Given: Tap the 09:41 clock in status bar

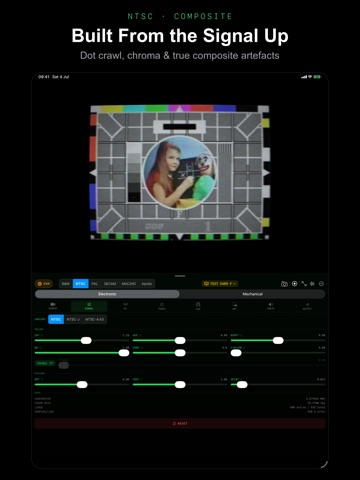Looking at the screenshot, I should (44, 77).
